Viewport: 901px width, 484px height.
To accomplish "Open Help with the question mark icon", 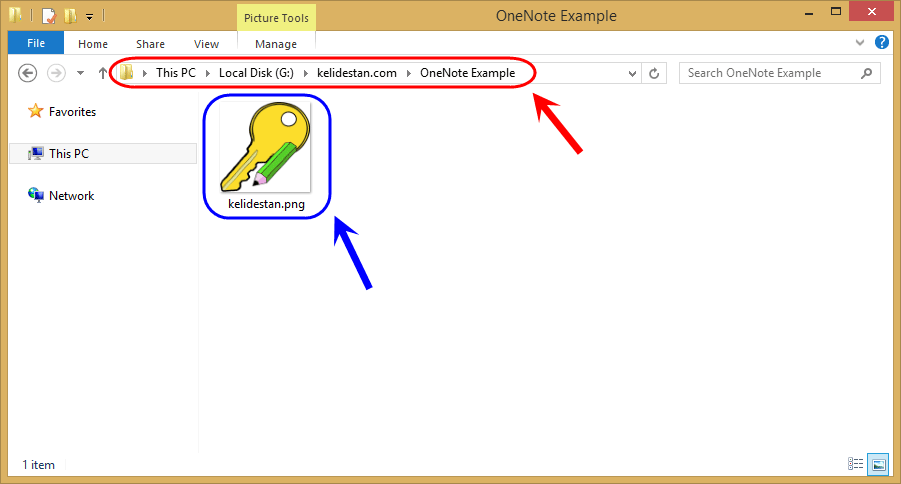I will tap(881, 42).
